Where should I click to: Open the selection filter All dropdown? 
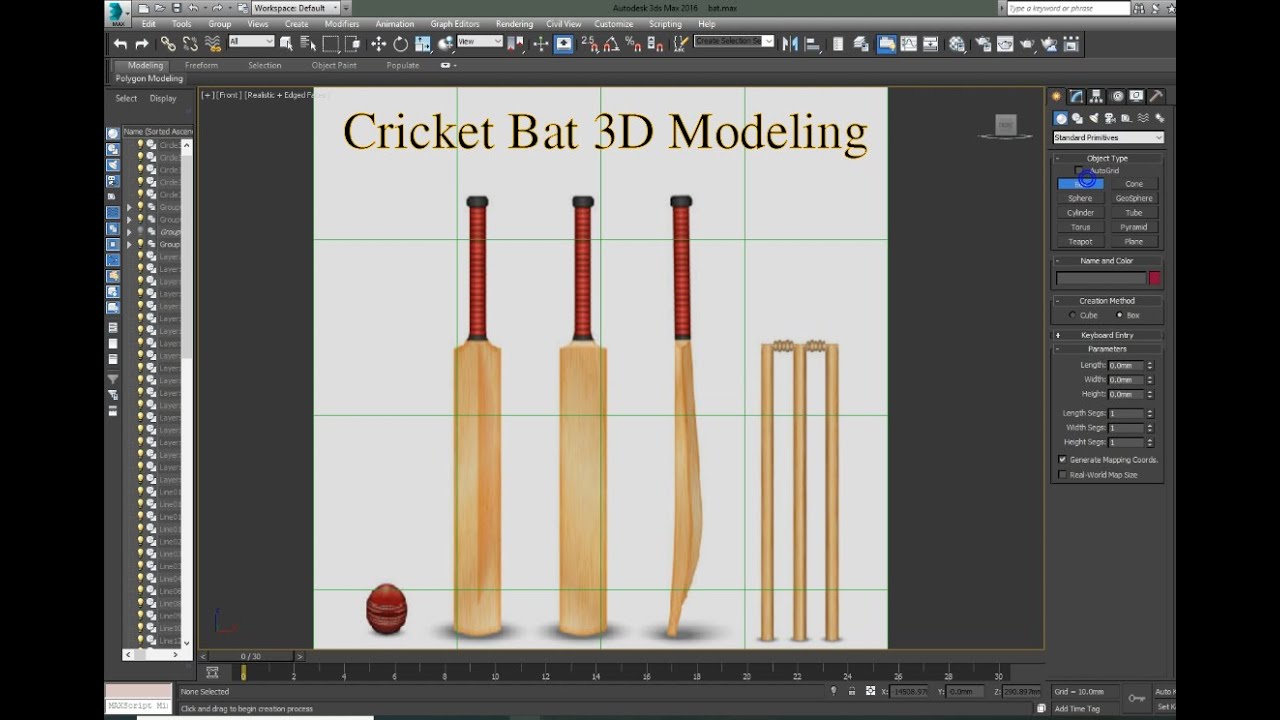click(251, 41)
